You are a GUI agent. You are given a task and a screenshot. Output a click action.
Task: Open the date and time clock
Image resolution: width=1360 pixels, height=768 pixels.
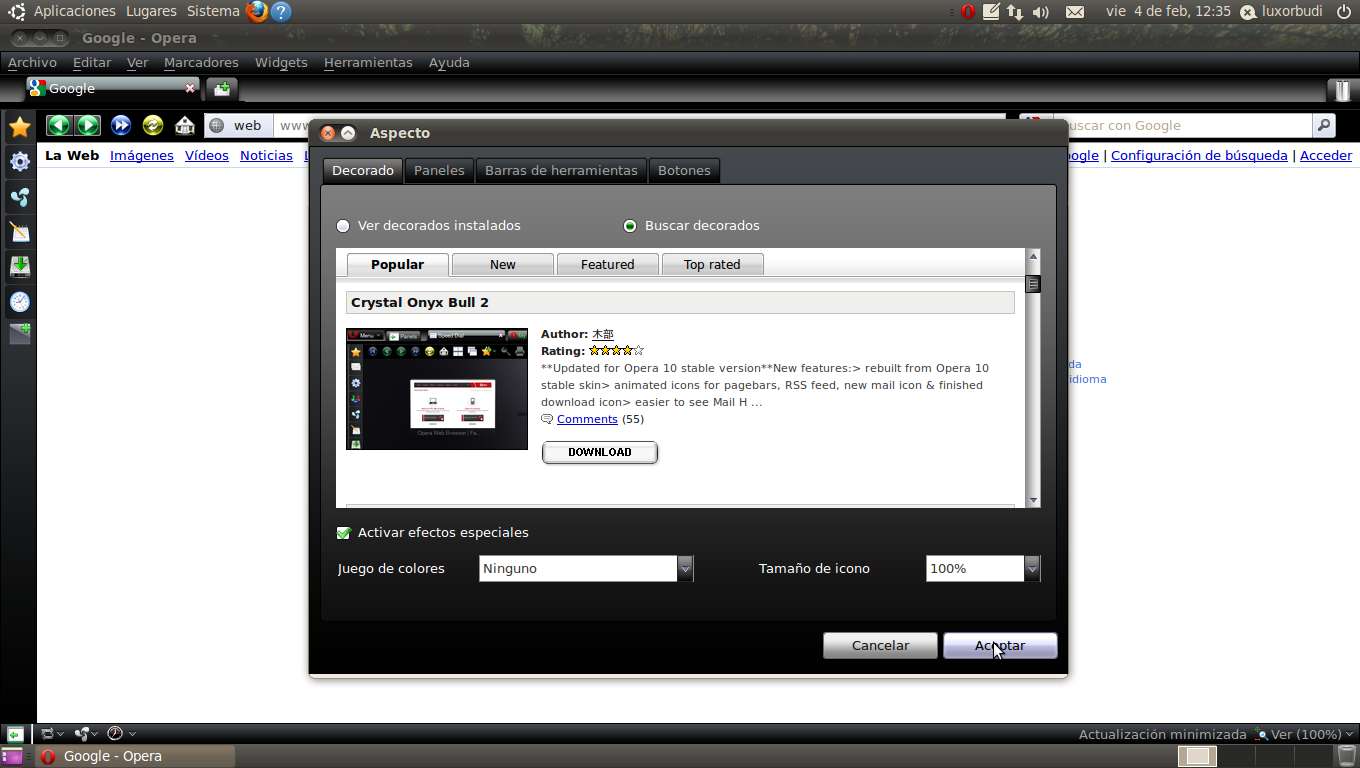1168,11
